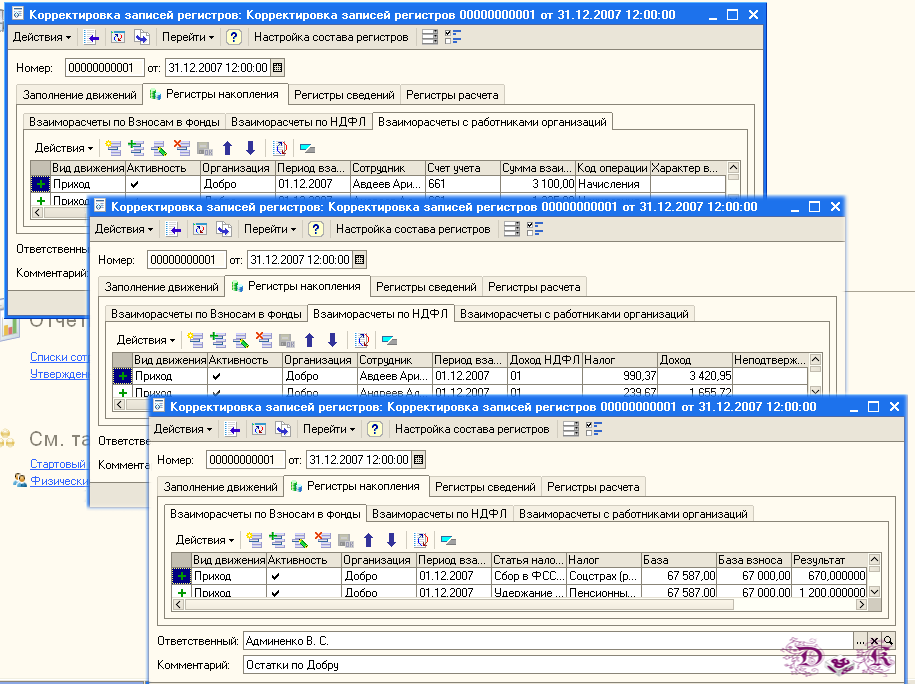Viewport: 915px width, 684px height.
Task: Move the row down with the blue down arrow in the НДФЛ table toolbar
Action: click(332, 340)
